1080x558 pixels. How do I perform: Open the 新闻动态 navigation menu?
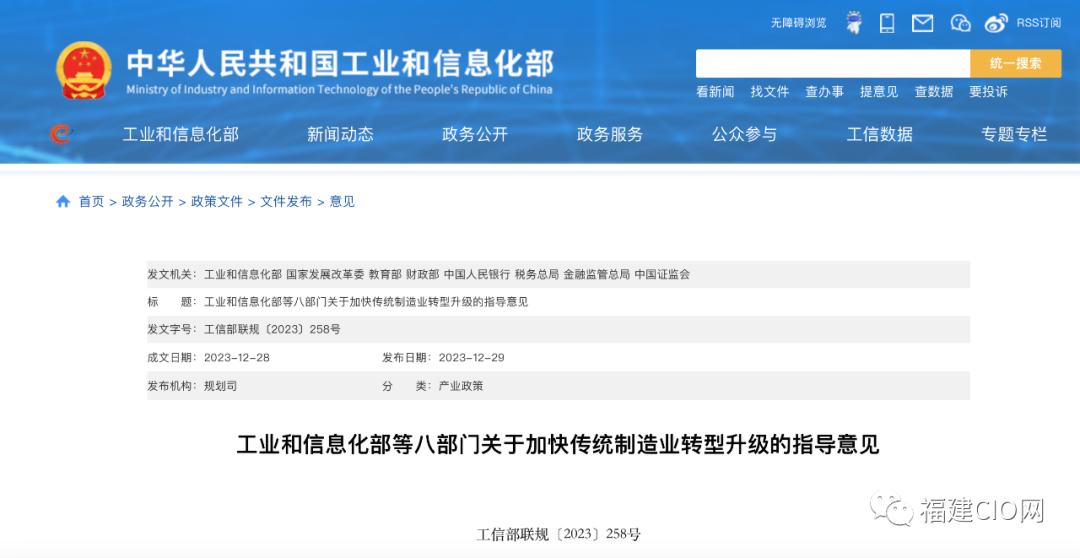click(340, 134)
